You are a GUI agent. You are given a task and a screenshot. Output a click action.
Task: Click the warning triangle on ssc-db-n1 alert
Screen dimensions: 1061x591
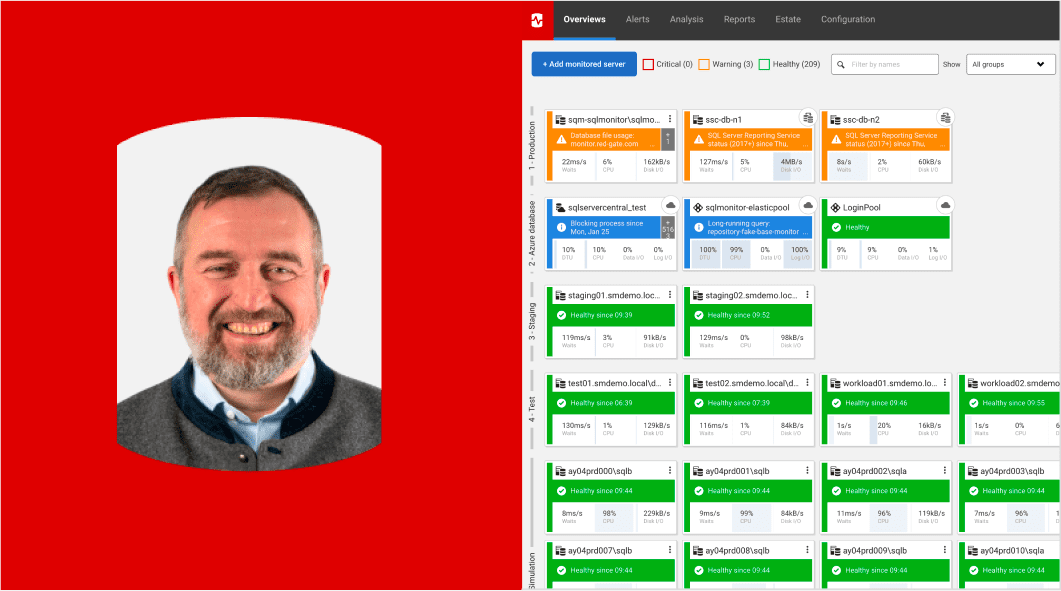(x=697, y=138)
